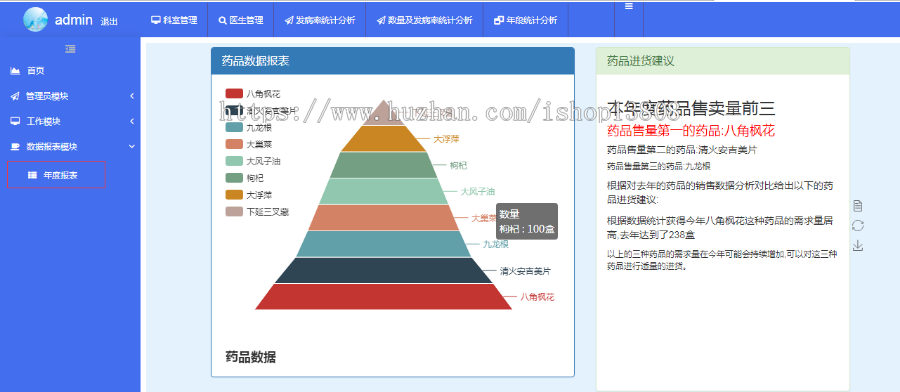
Task: Open the 年级统计分析 tab
Action: 526,20
